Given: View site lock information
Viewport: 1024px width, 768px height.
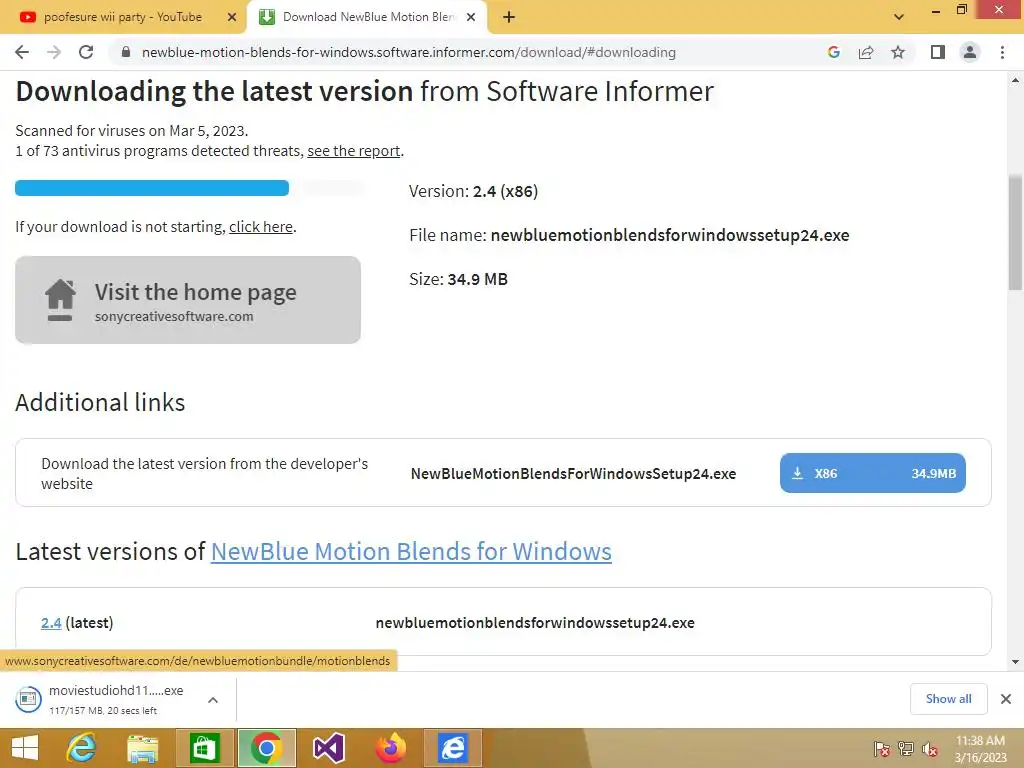Looking at the screenshot, I should [126, 52].
